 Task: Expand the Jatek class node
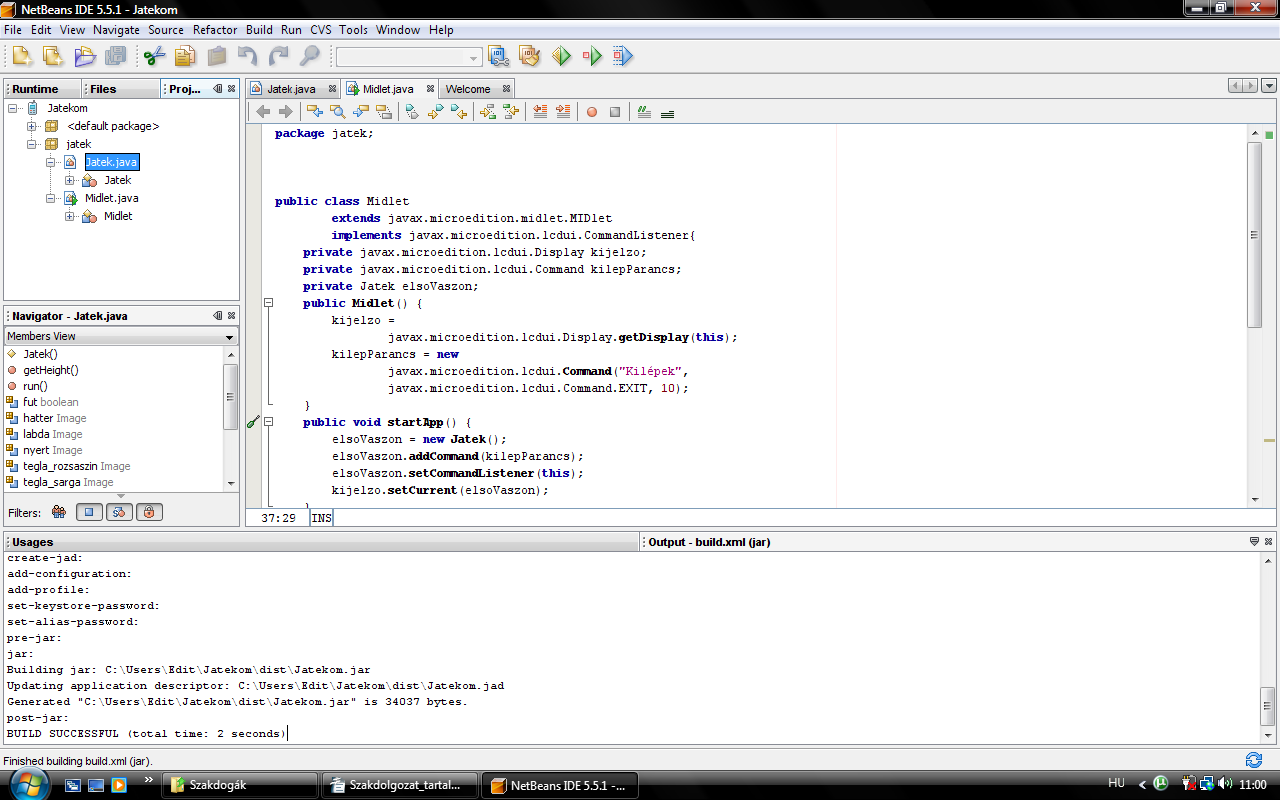coord(70,180)
